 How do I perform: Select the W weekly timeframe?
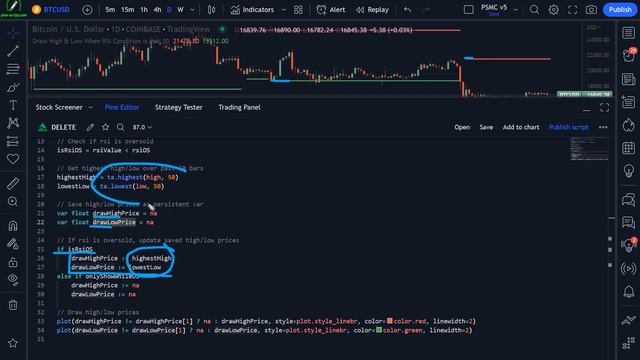pos(180,10)
